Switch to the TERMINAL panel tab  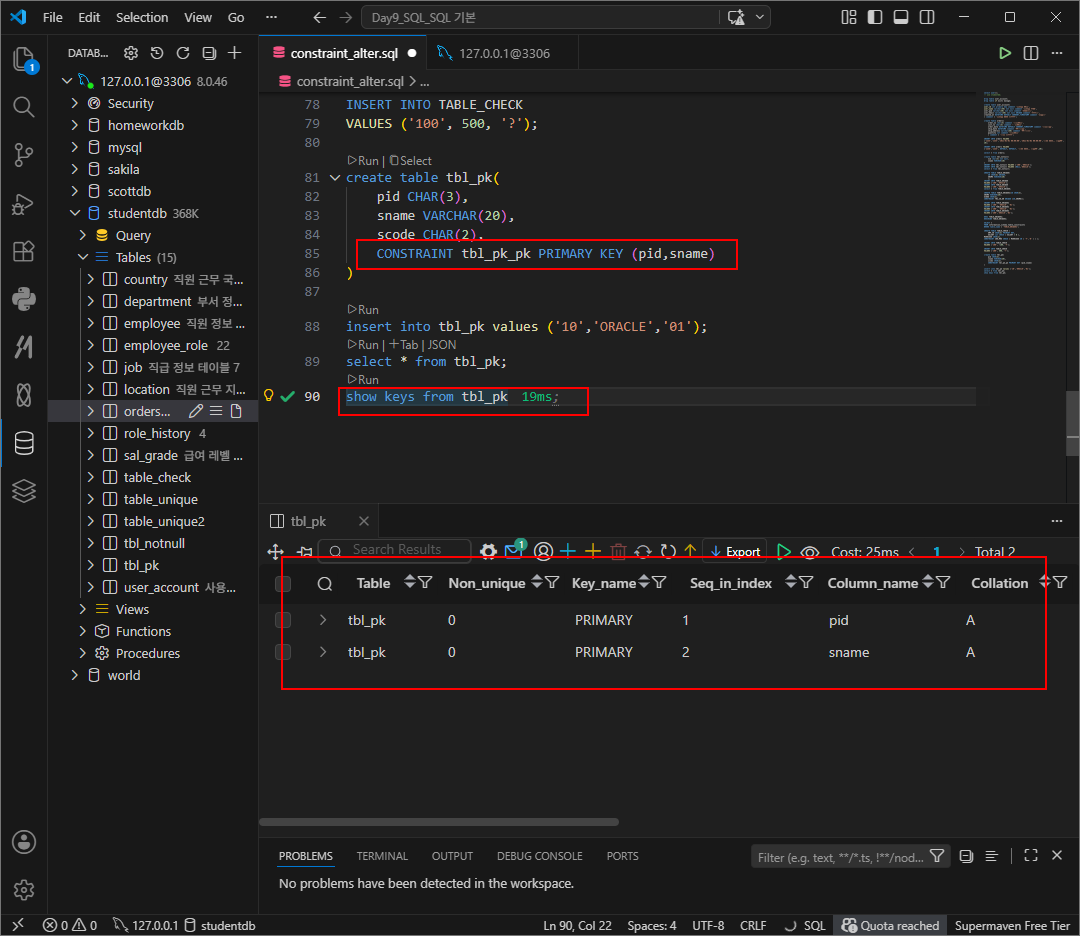pyautogui.click(x=382, y=856)
